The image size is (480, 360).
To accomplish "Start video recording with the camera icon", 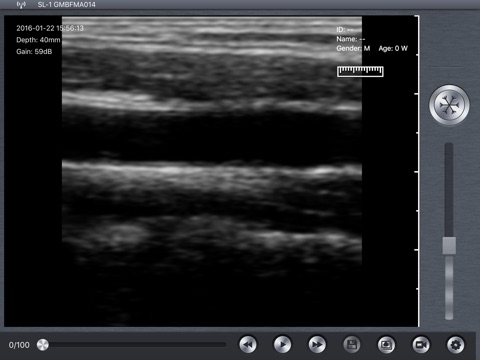I will pyautogui.click(x=421, y=344).
